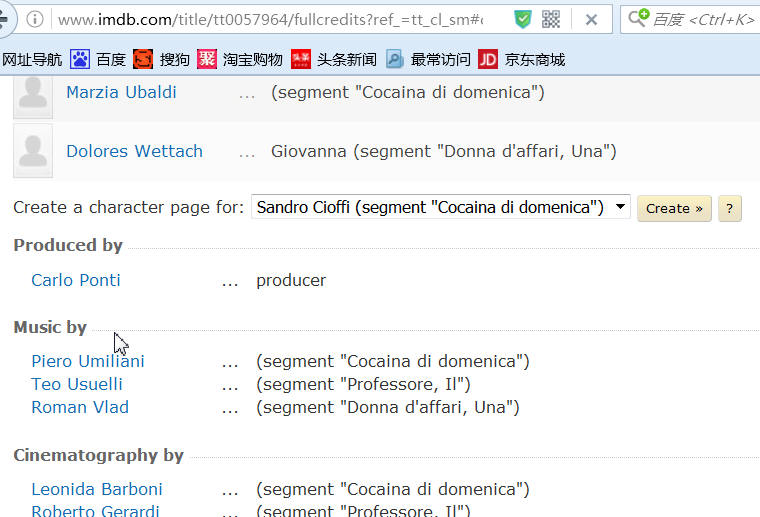760x517 pixels.
Task: Click the 头条新闻 bookmark label
Action: 347,60
